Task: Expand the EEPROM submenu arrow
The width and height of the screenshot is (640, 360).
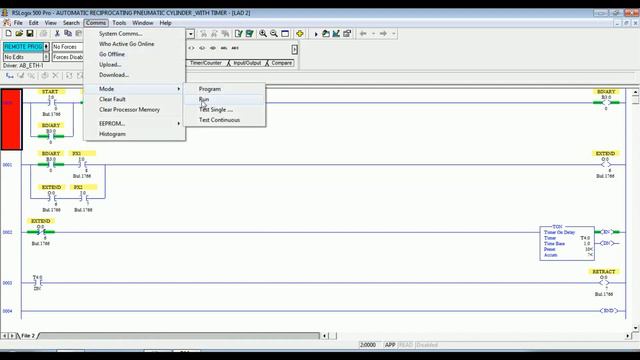Action: [x=178, y=123]
